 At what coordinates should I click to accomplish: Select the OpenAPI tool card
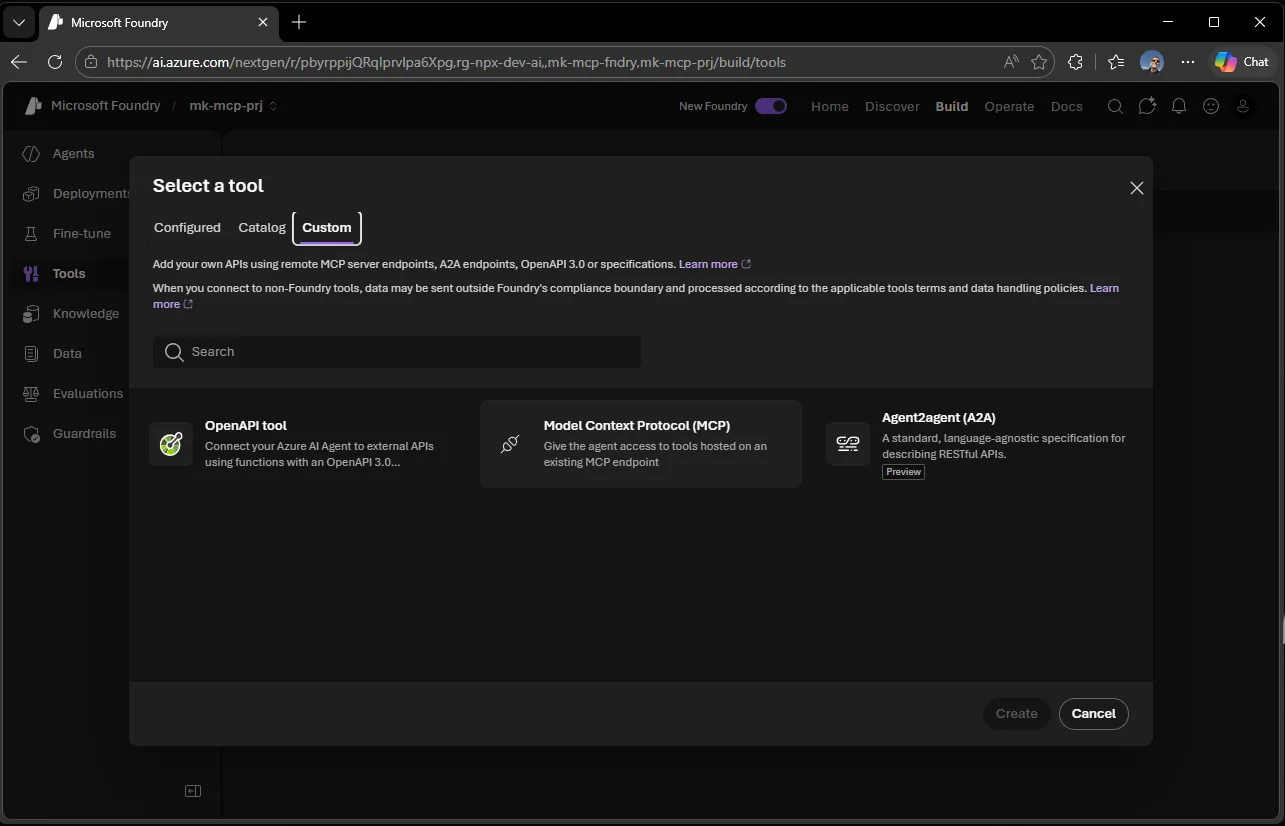click(303, 444)
